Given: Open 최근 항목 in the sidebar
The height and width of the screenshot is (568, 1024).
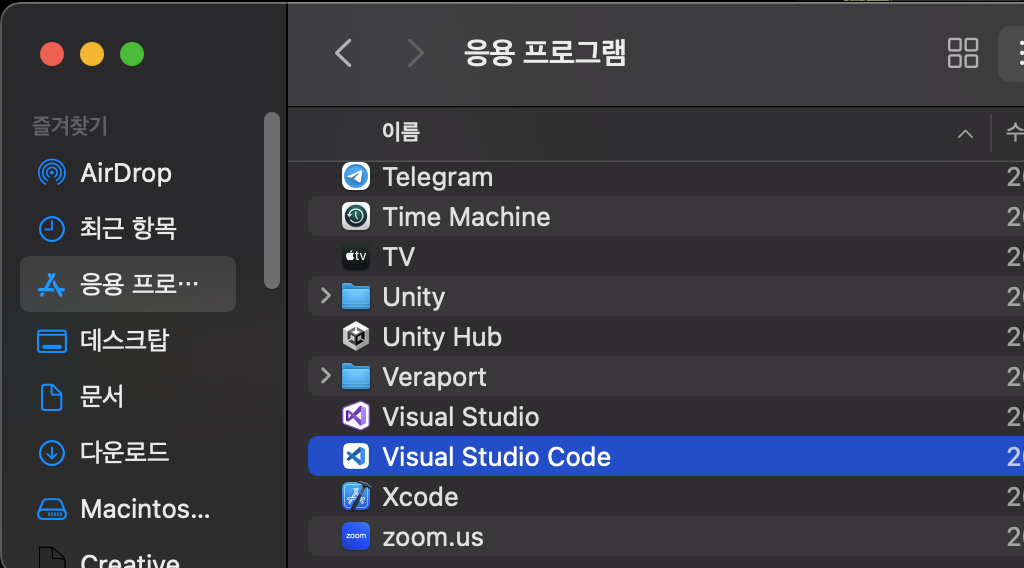Looking at the screenshot, I should click(x=128, y=229).
